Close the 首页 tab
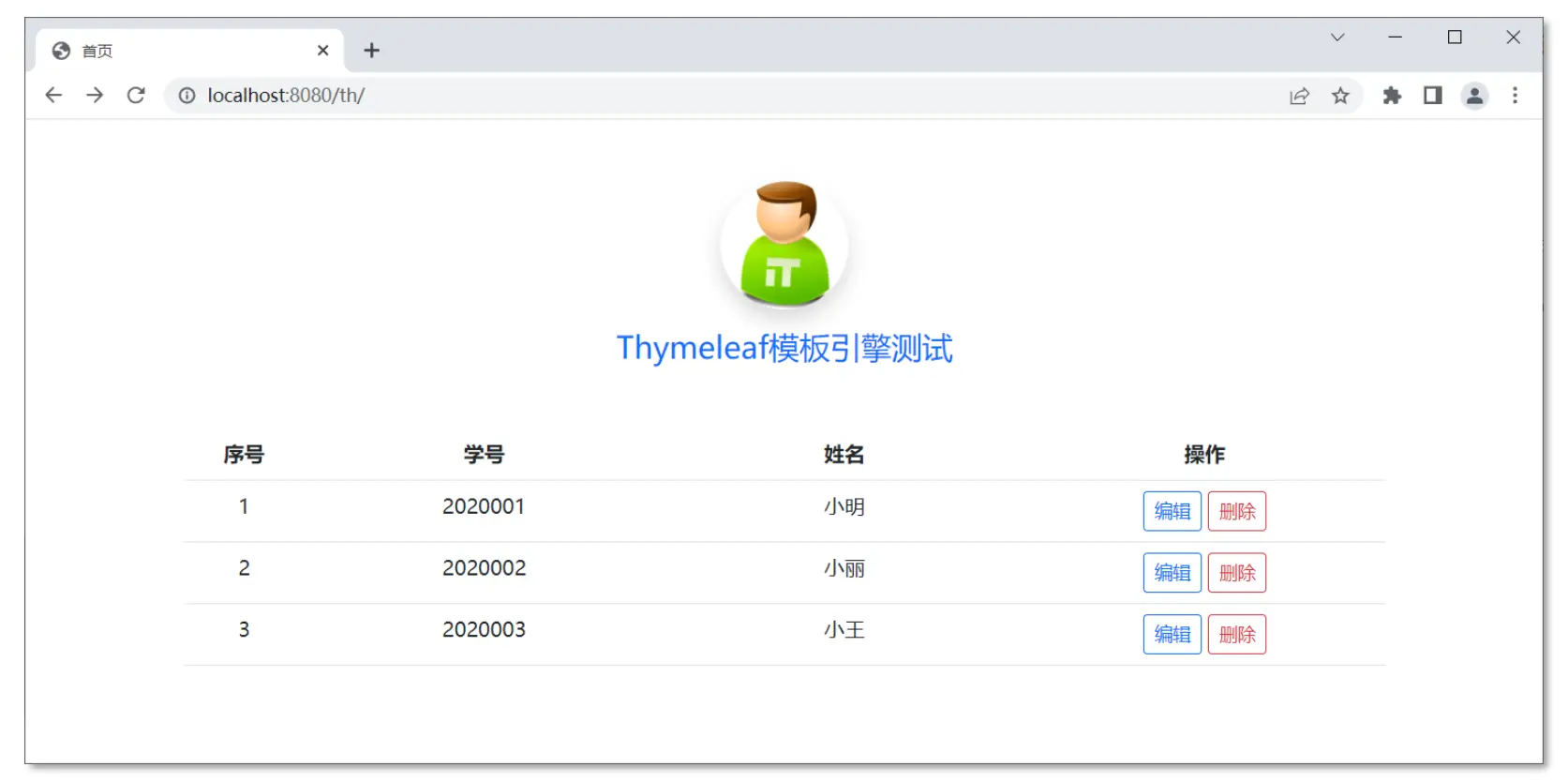 click(322, 51)
